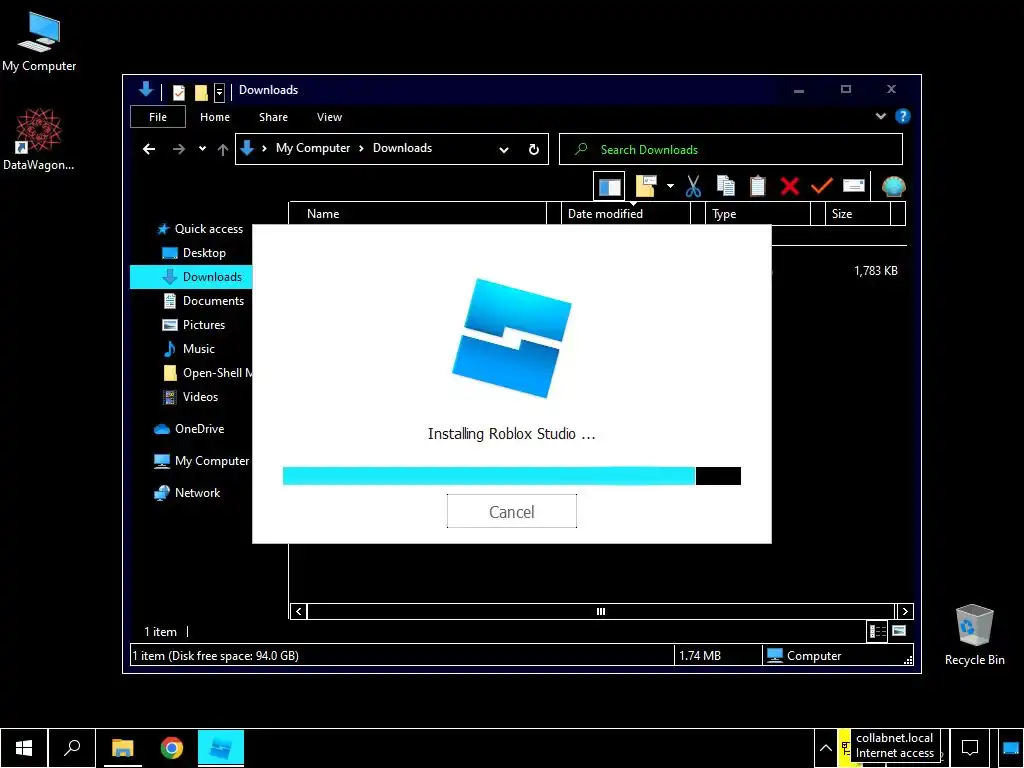Viewport: 1024px width, 768px height.
Task: Open the Windows Start menu
Action: (24, 748)
